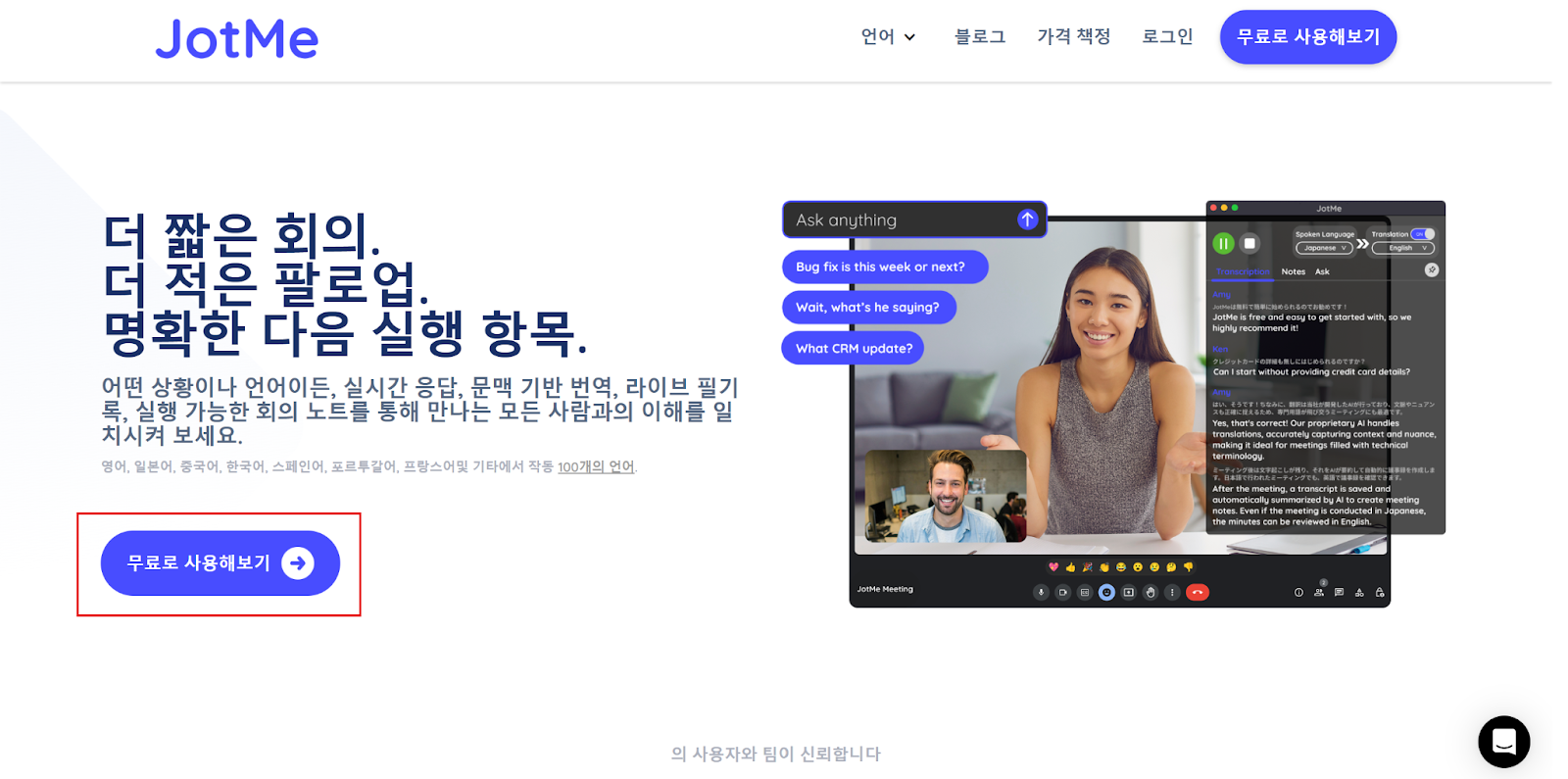Click the meeting info icon

1298,592
